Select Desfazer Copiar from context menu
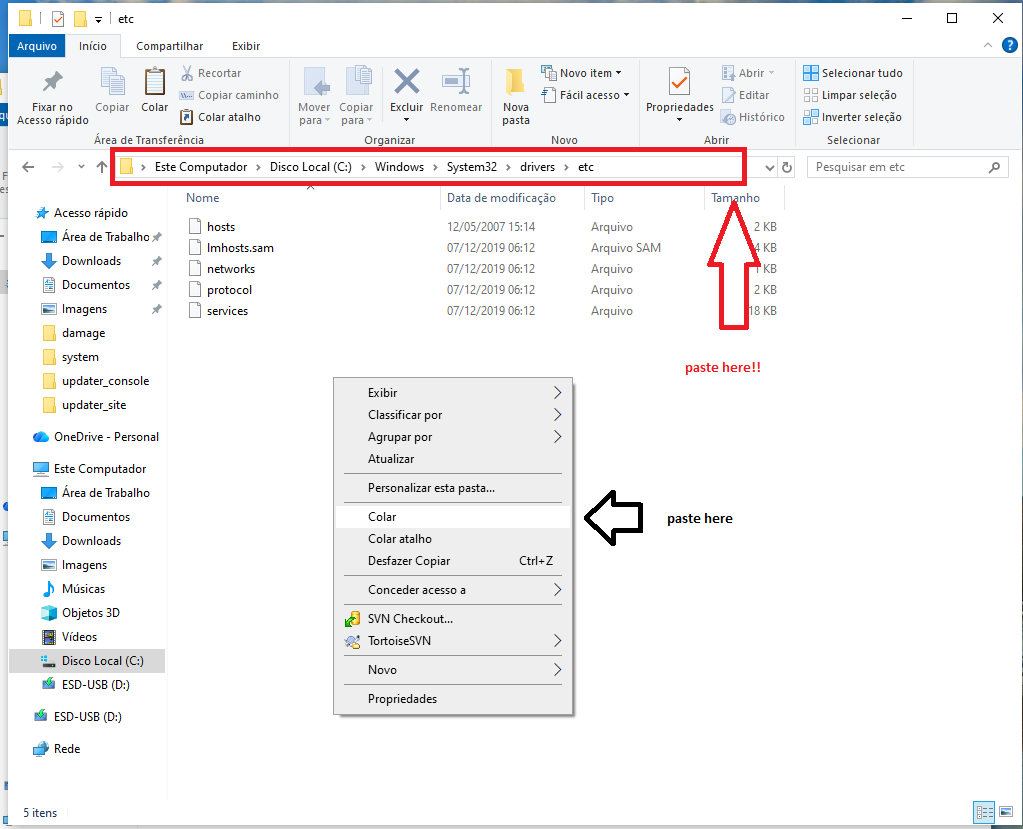The image size is (1023, 829). click(x=453, y=561)
